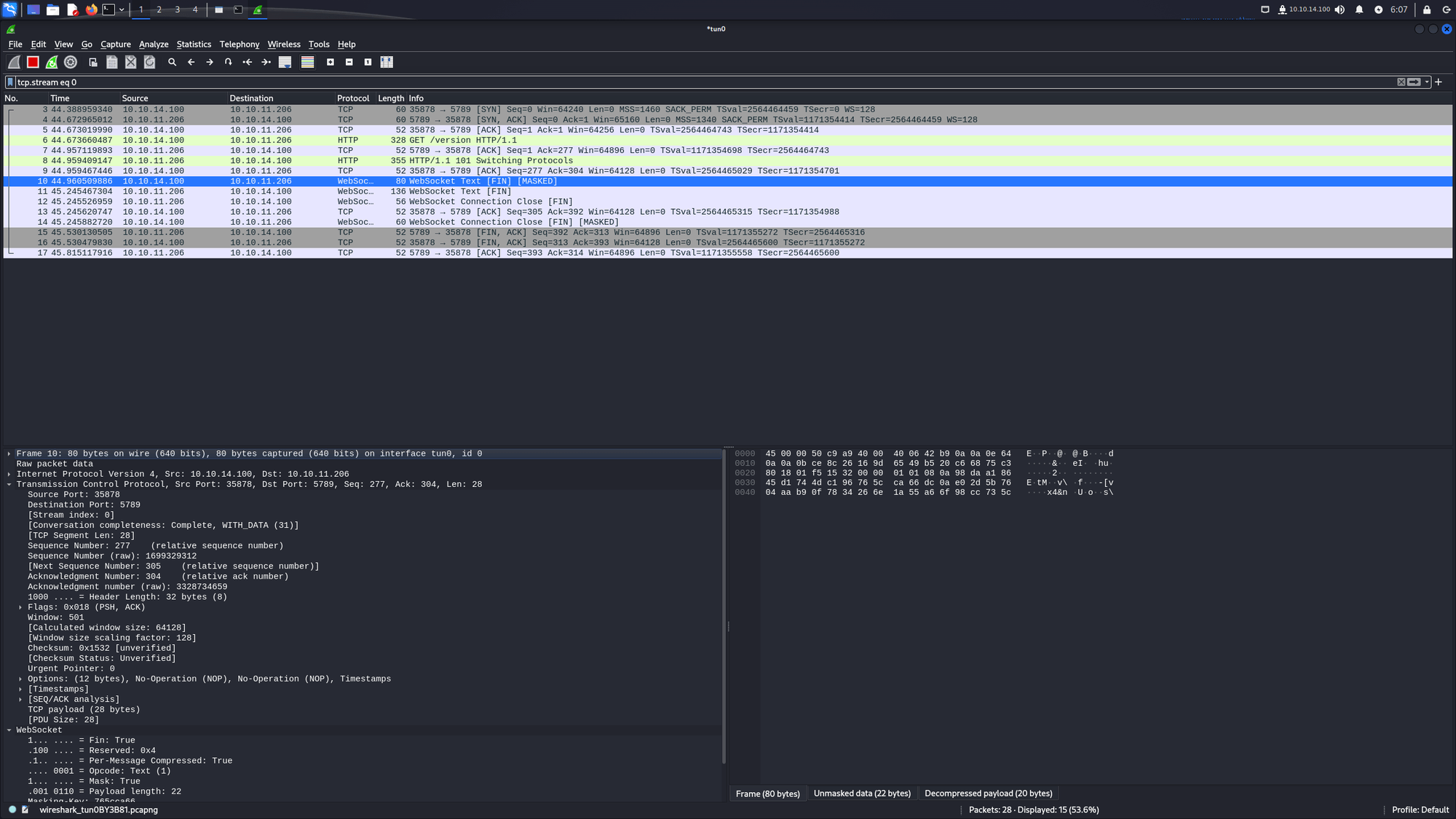Add a display filter button (plus)
1456x819 pixels.
coord(1439,82)
